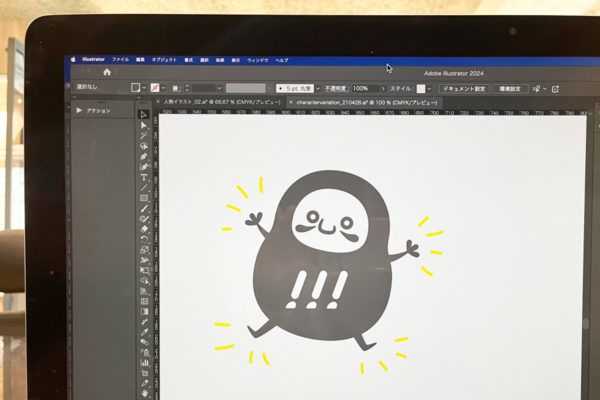The width and height of the screenshot is (600, 400).
Task: Click the stroke color swatch
Action: click(x=155, y=88)
